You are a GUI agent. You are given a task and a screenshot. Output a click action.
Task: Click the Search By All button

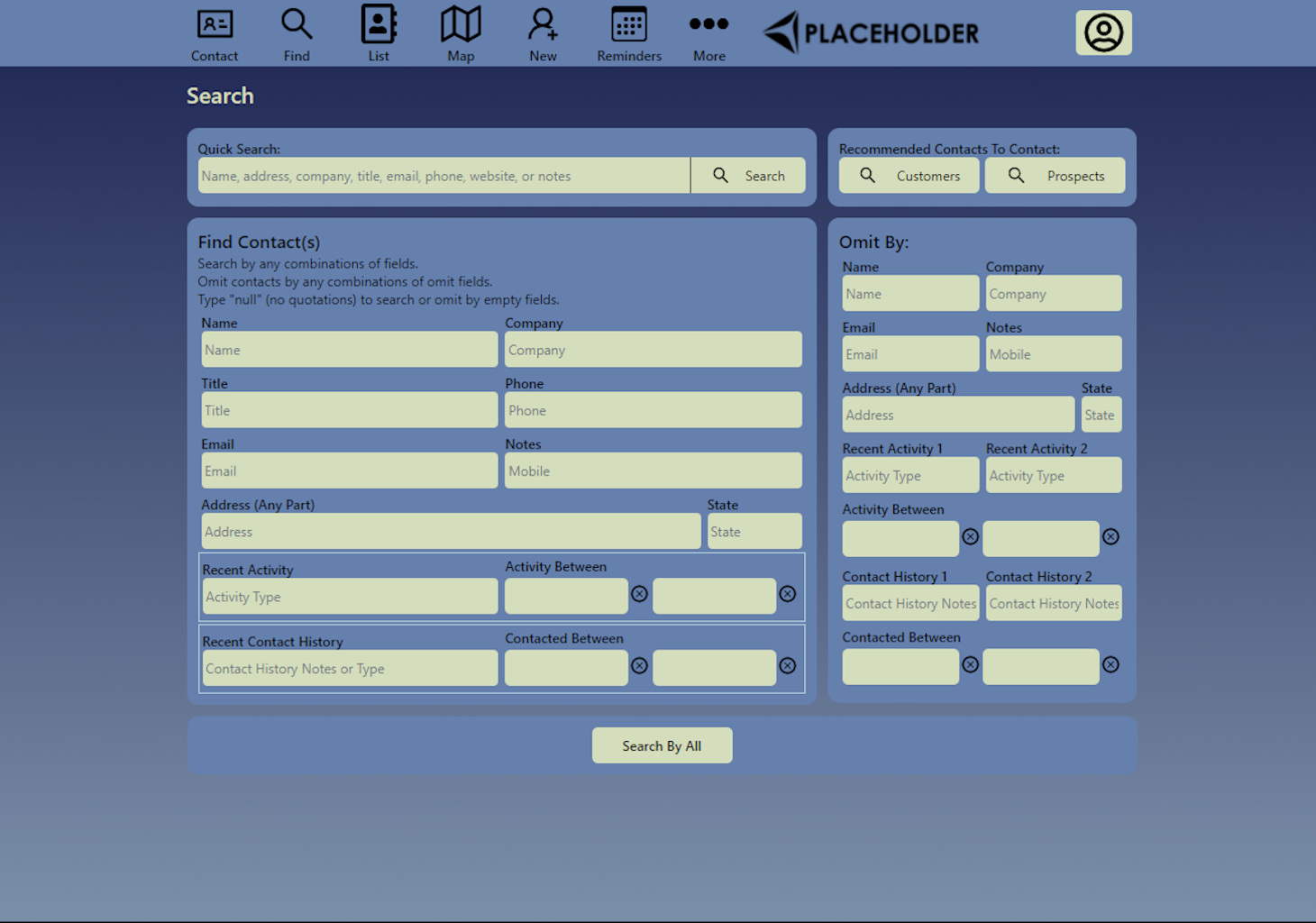click(x=663, y=745)
